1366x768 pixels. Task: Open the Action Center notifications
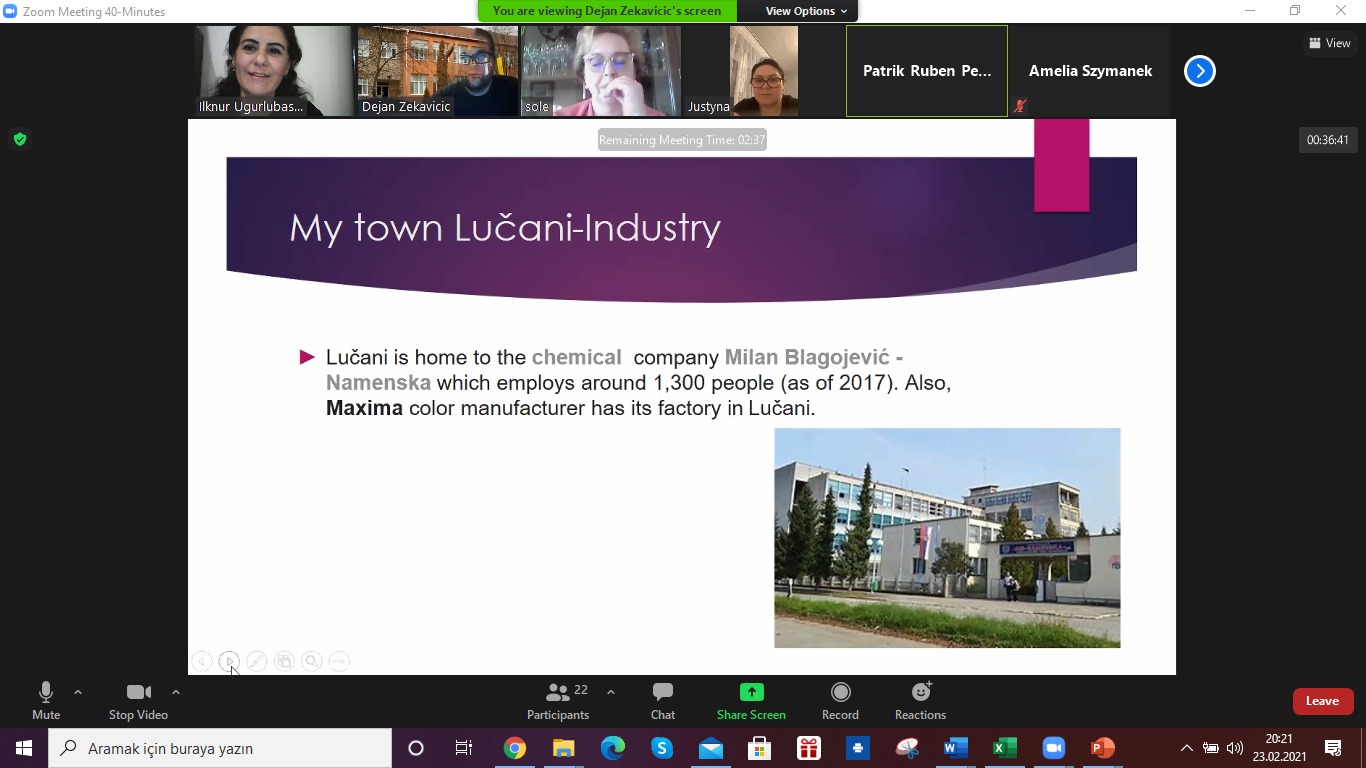tap(1333, 748)
